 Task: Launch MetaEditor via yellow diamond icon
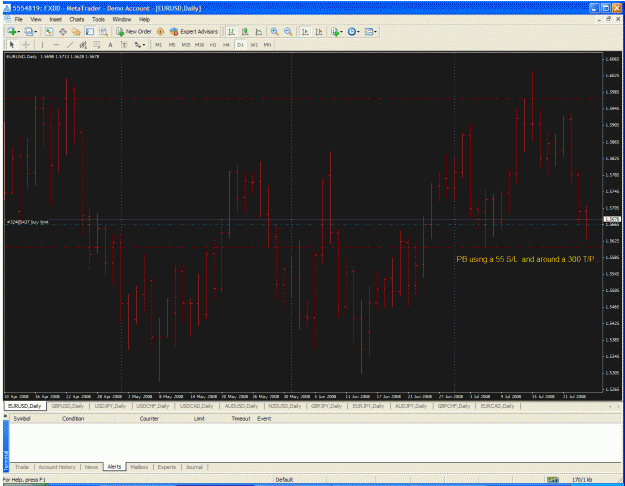tap(161, 31)
